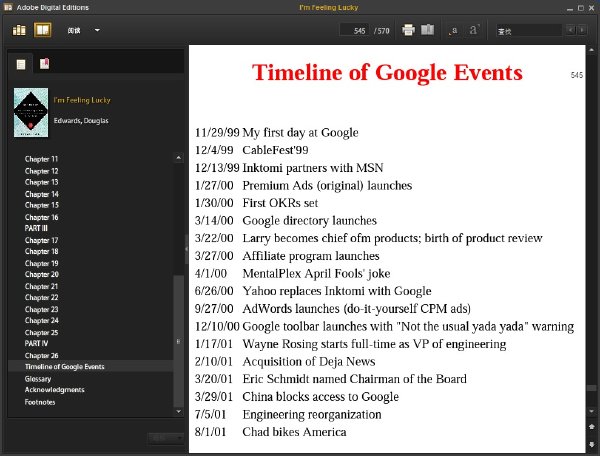Viewport: 600px width, 456px height.
Task: Open Chapter 24 in contents
Action: [41, 321]
